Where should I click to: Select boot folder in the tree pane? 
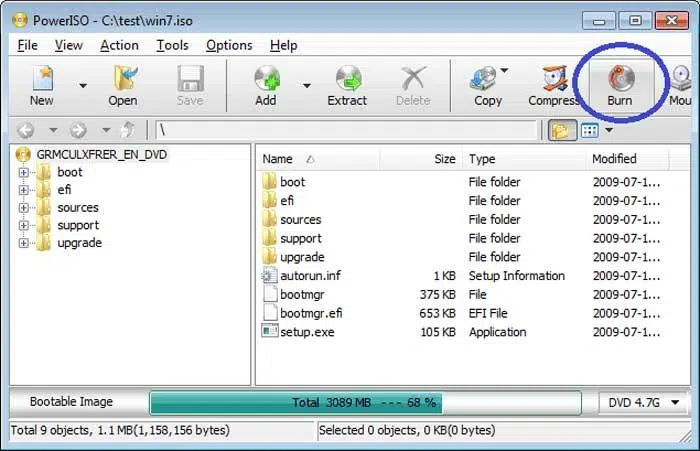[x=70, y=172]
